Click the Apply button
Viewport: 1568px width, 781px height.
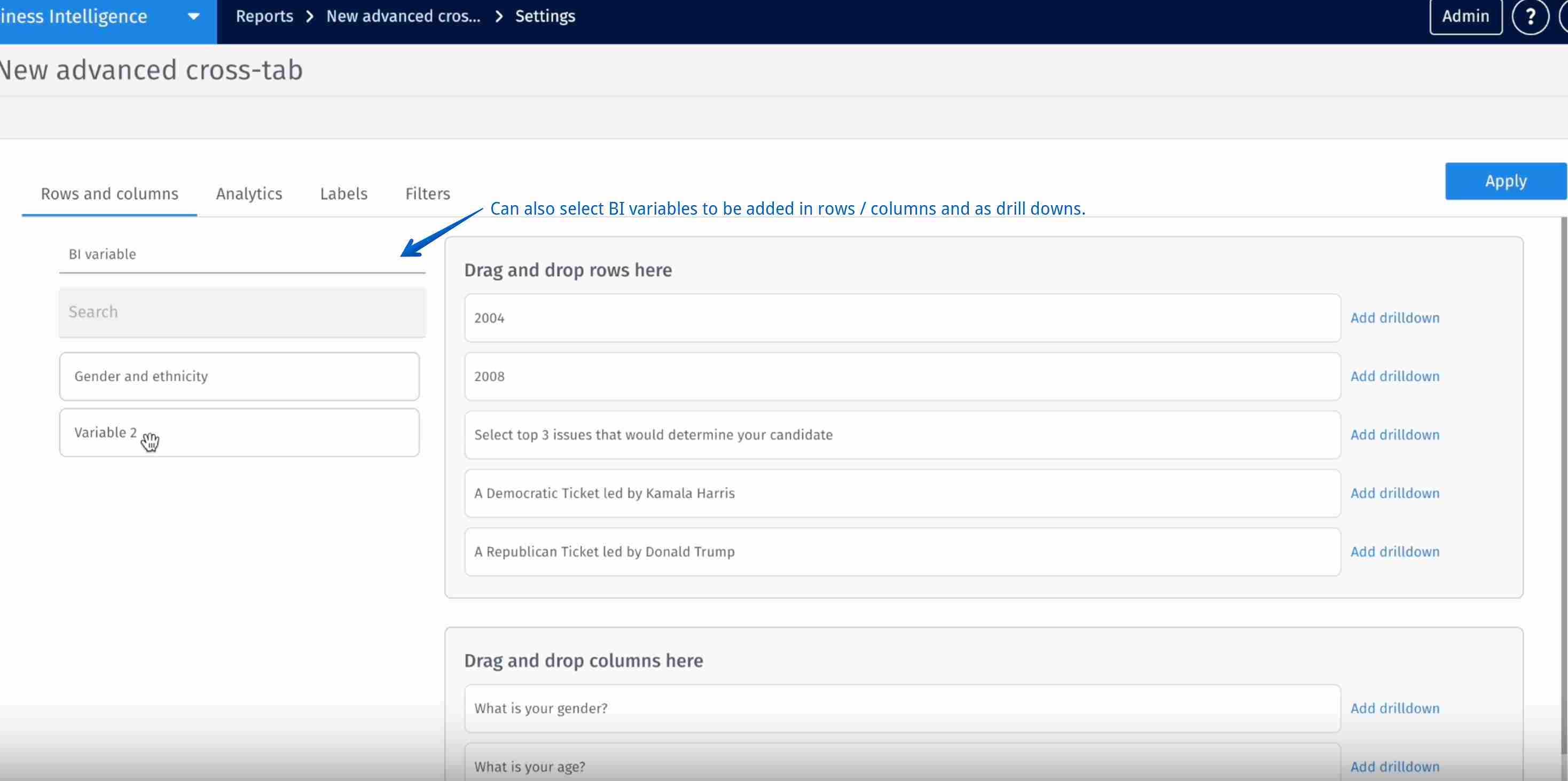(x=1506, y=181)
